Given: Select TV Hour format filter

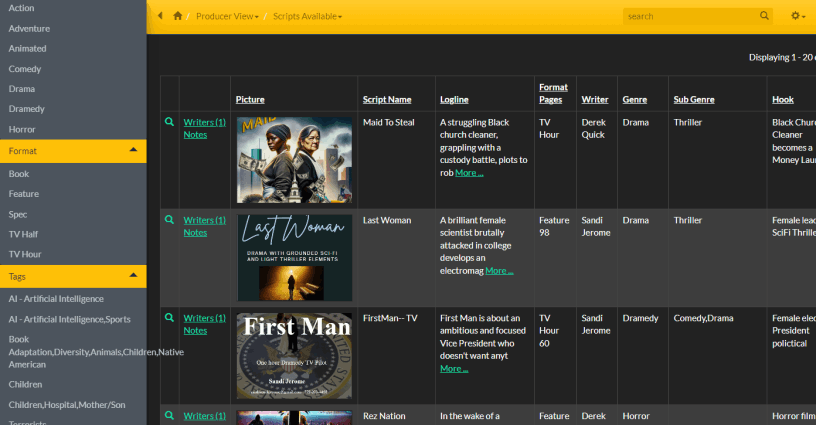Looking at the screenshot, I should pos(24,254).
